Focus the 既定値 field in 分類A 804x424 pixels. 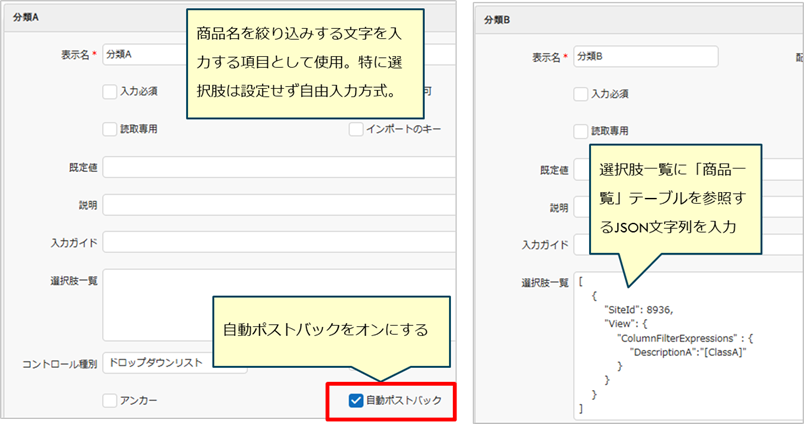tap(270, 167)
